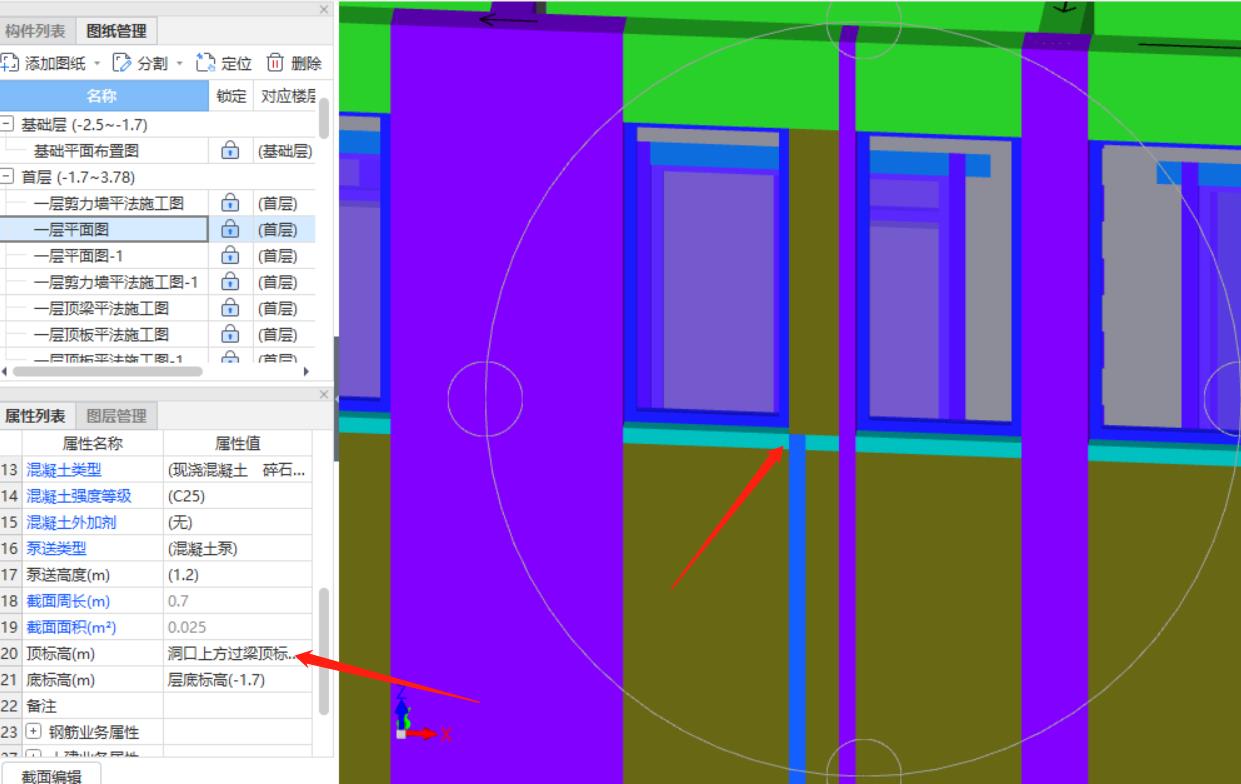Image resolution: width=1241 pixels, height=784 pixels.
Task: Click the drawing list vertical scrollbar
Action: click(x=324, y=118)
